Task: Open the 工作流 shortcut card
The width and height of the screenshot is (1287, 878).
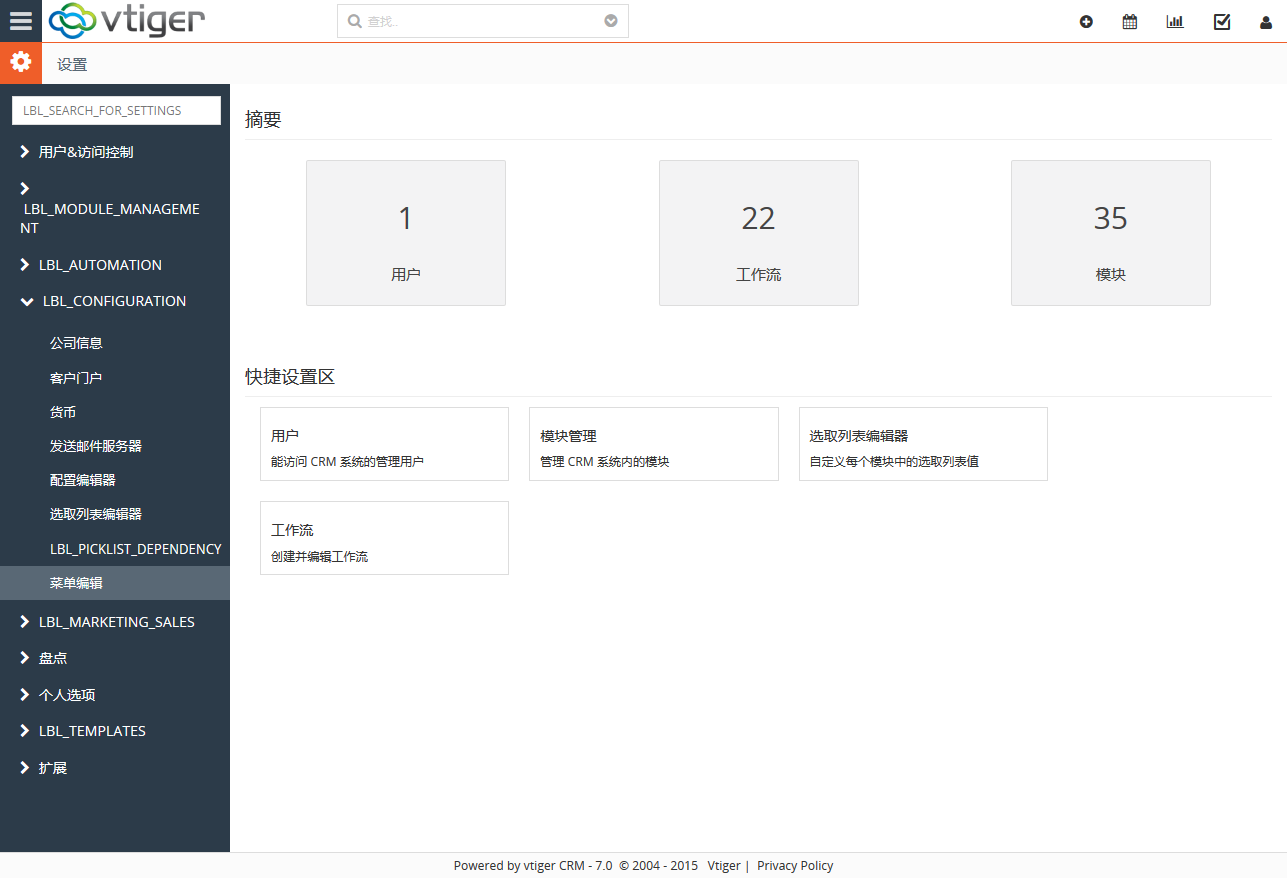Action: click(x=384, y=538)
